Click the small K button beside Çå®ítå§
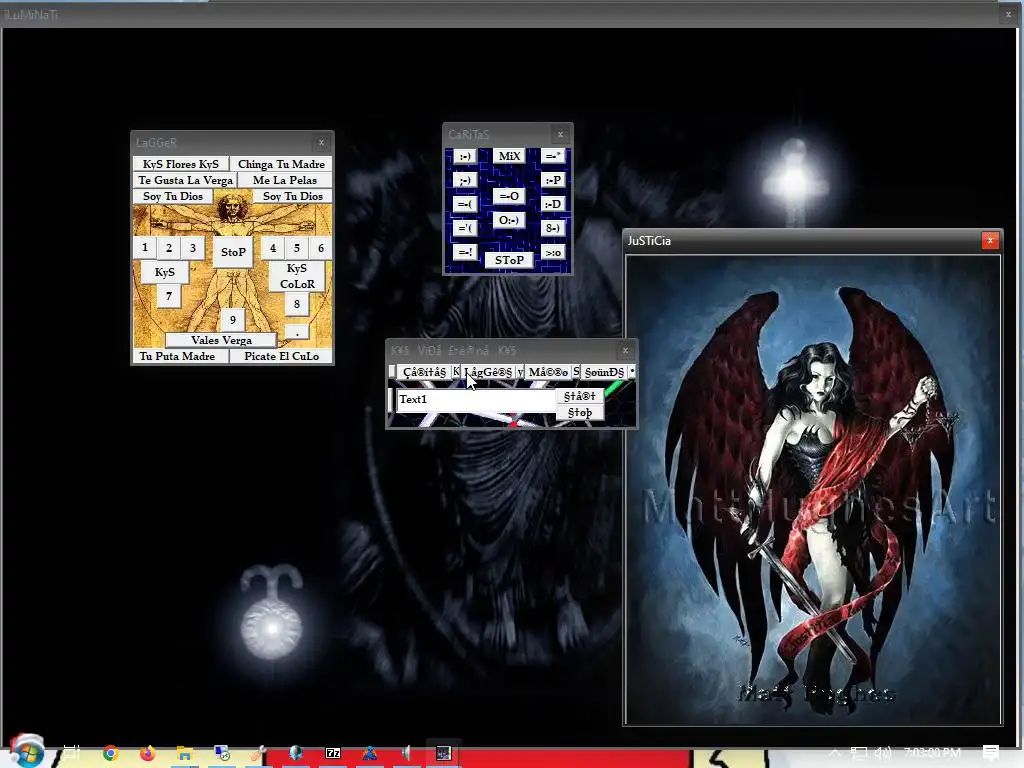The image size is (1024, 768). point(456,372)
